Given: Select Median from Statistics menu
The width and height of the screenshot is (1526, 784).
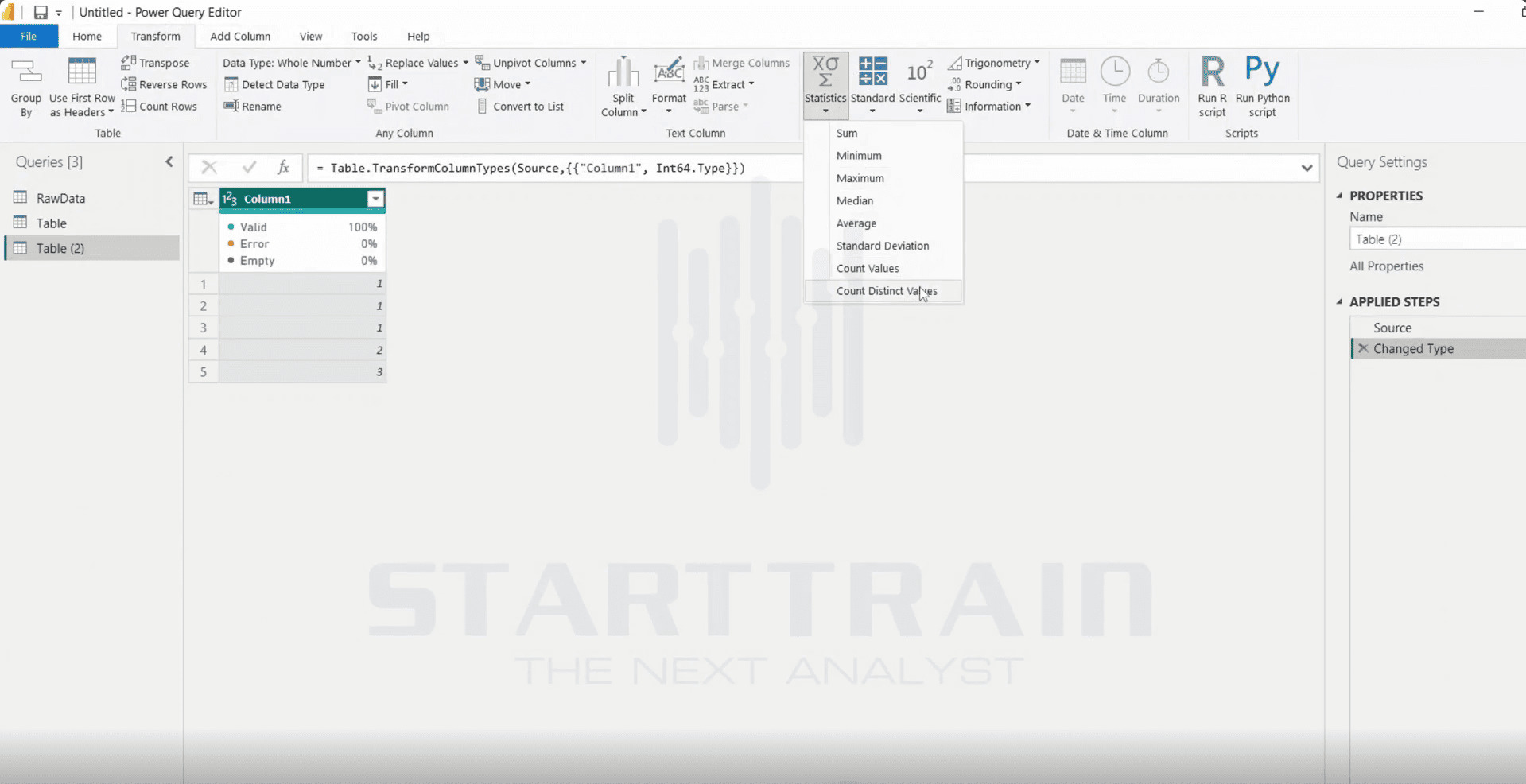Looking at the screenshot, I should tap(883, 200).
